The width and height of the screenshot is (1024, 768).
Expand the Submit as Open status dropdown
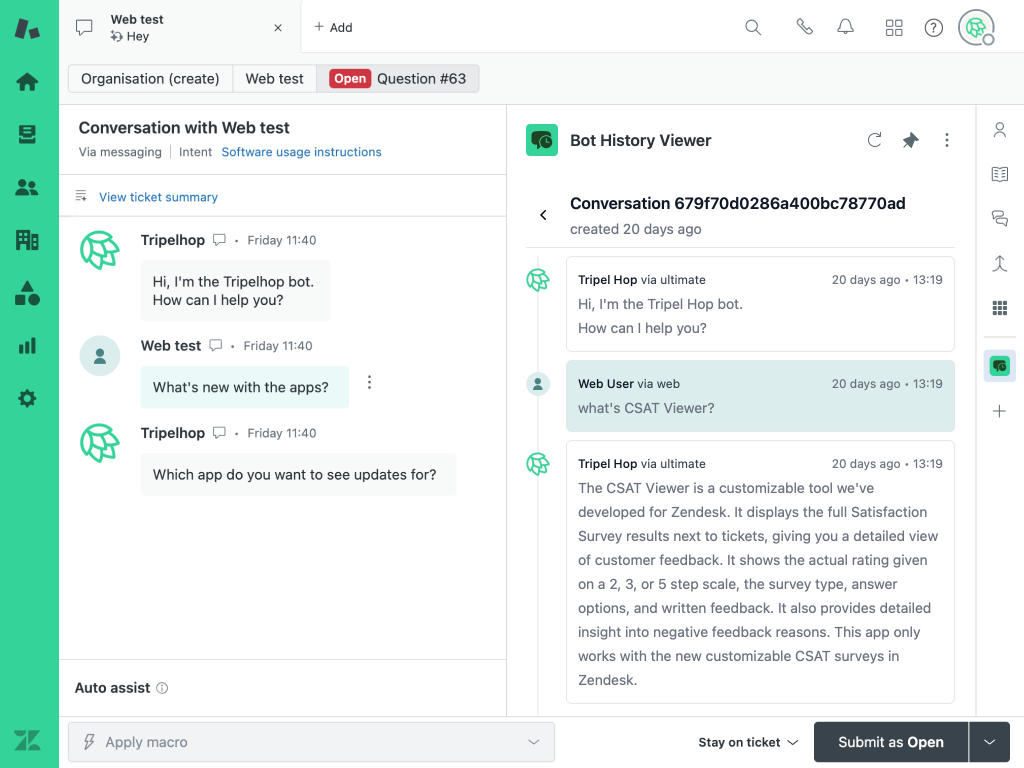coord(990,742)
